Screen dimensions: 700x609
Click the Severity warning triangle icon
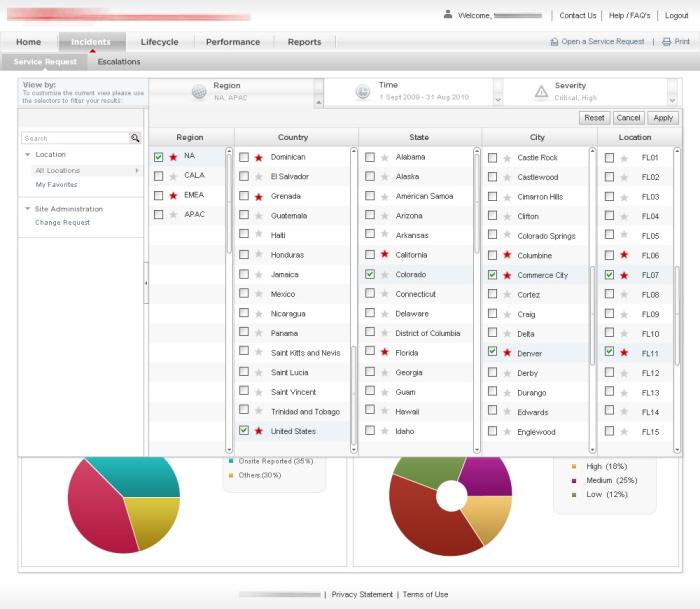coord(541,92)
